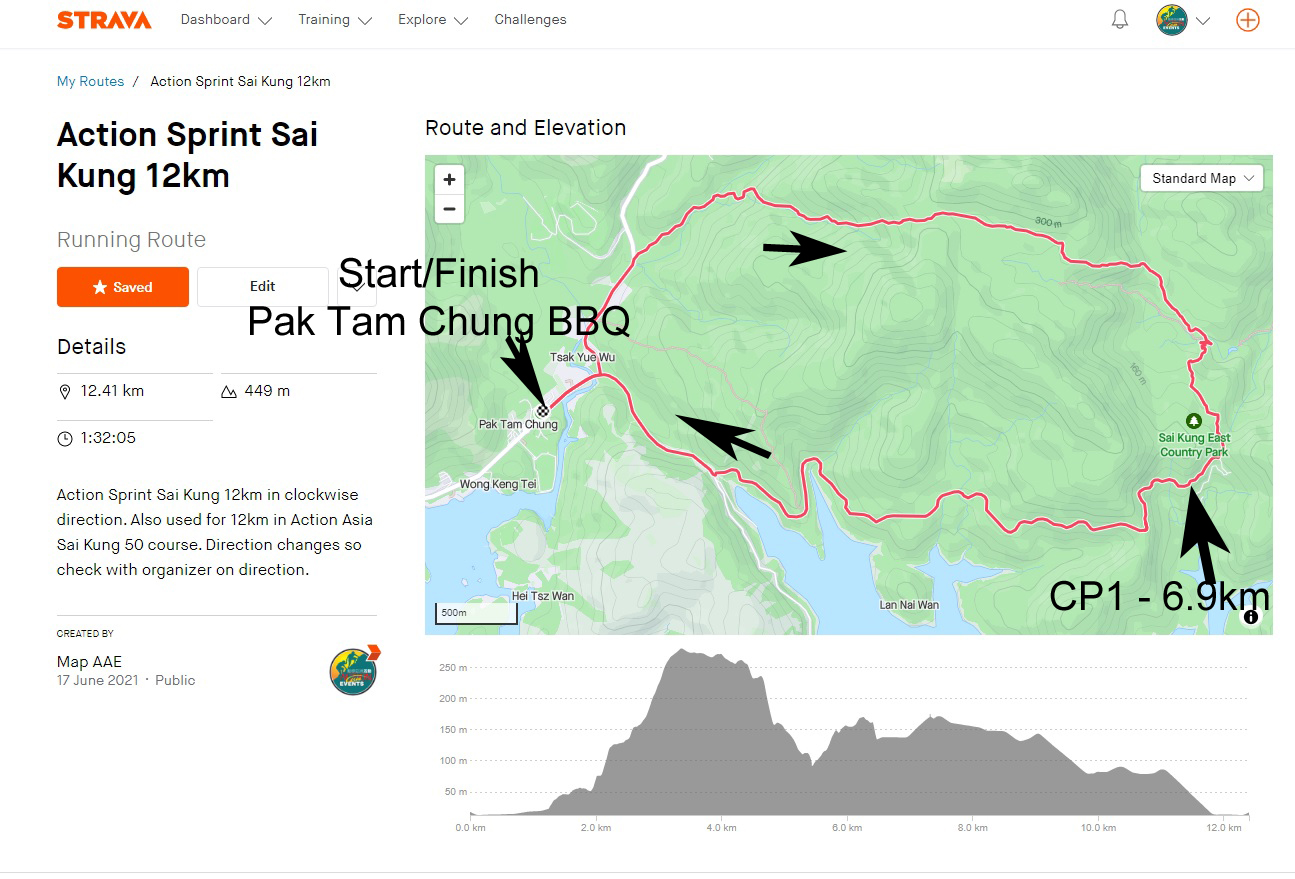Zoom in on the route map
Viewport: 1295px width, 879px height.
click(x=450, y=180)
